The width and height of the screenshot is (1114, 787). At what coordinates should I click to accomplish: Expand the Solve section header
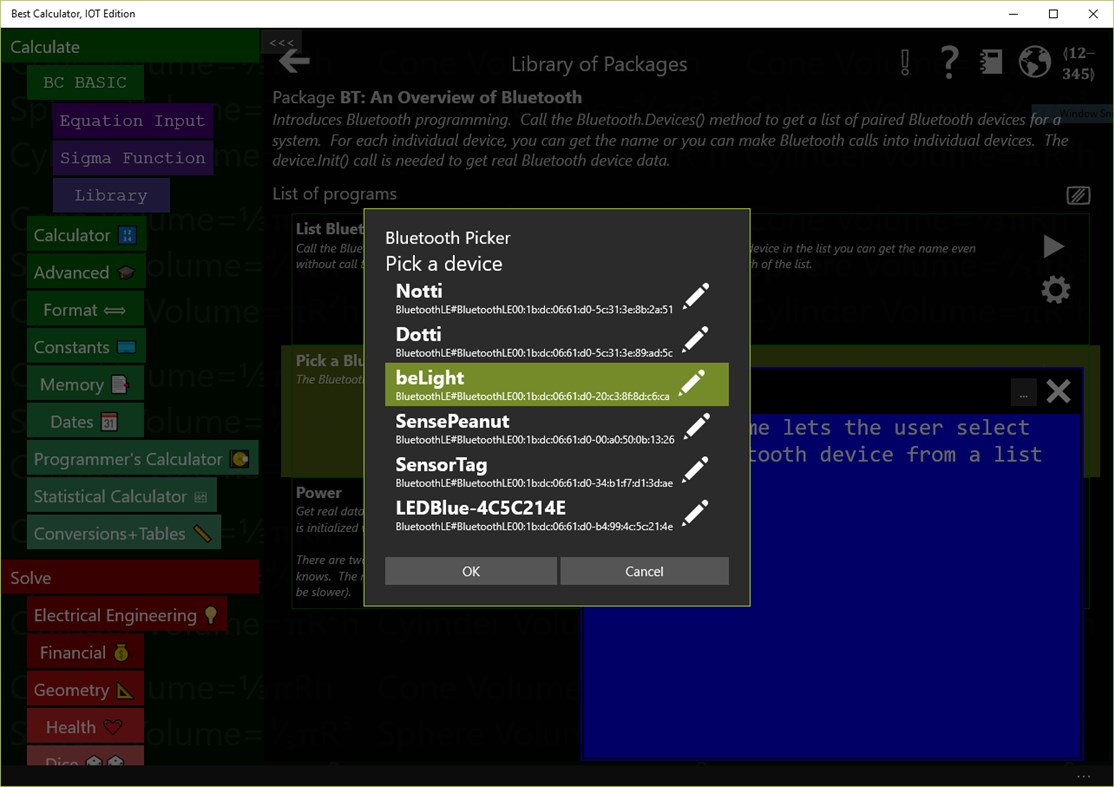(x=31, y=577)
